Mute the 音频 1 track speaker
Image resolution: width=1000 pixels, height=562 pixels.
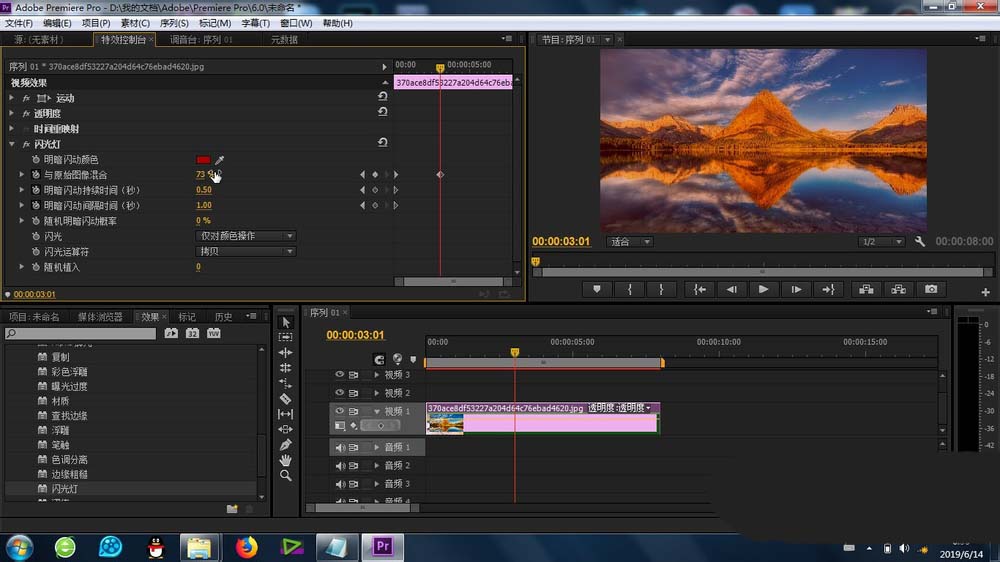(x=340, y=448)
